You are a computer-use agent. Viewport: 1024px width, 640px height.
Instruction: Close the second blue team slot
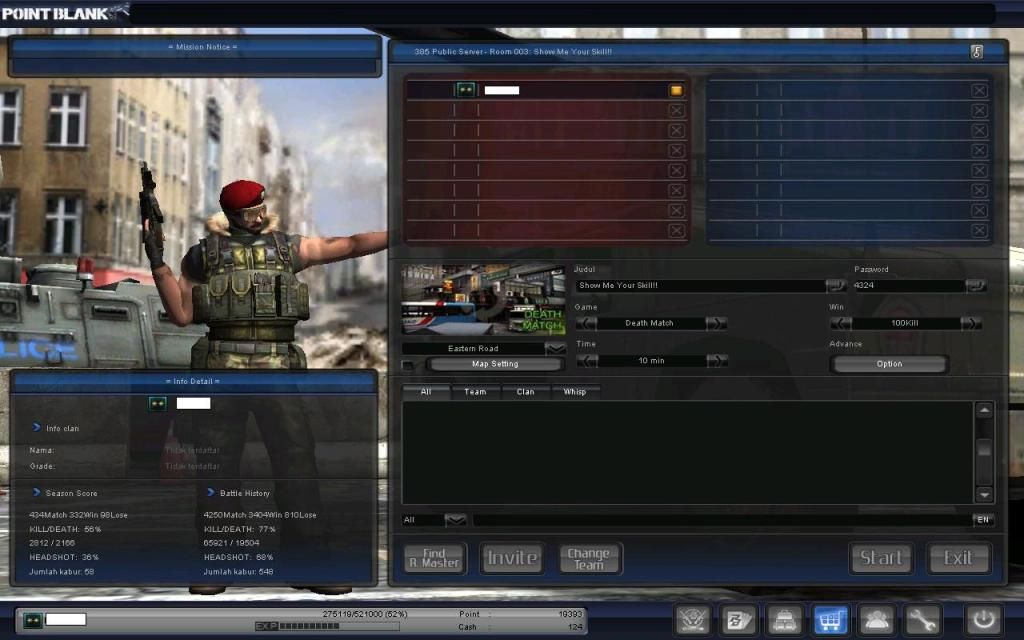(979, 110)
